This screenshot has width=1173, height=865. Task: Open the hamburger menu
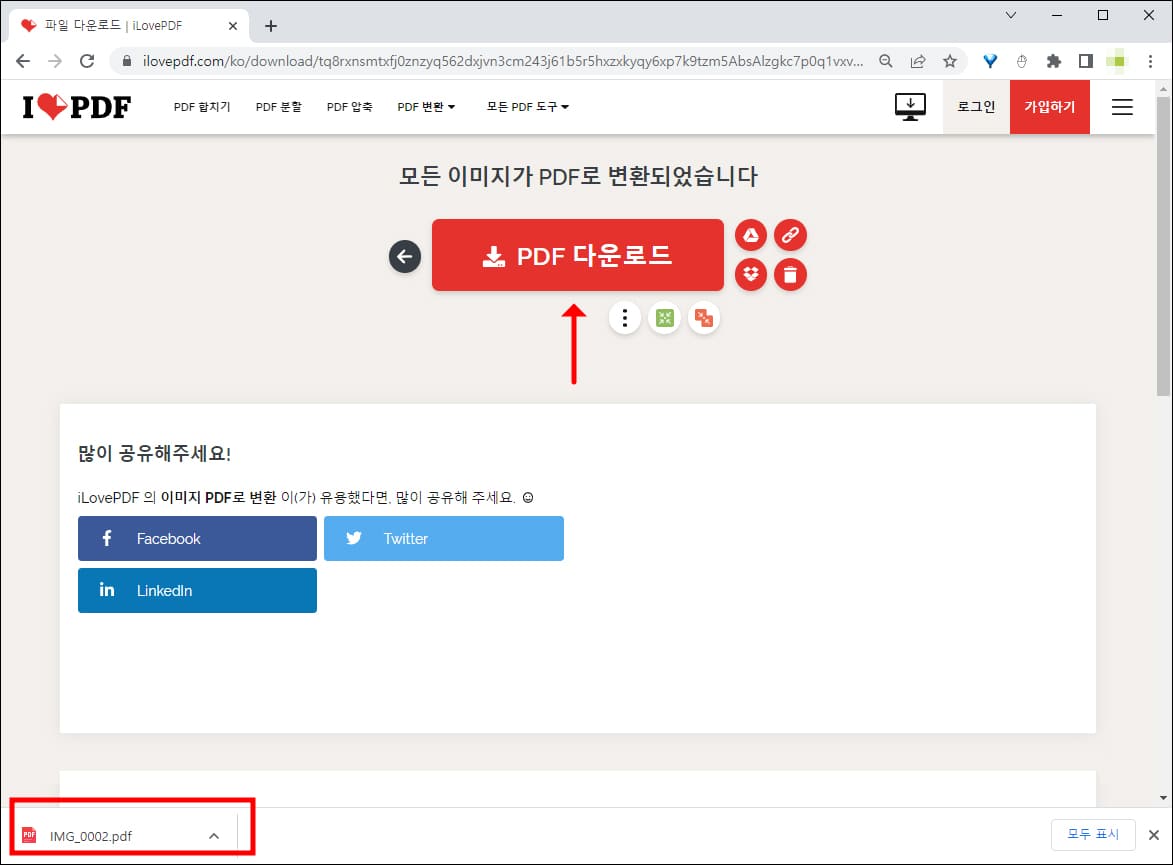pyautogui.click(x=1121, y=106)
